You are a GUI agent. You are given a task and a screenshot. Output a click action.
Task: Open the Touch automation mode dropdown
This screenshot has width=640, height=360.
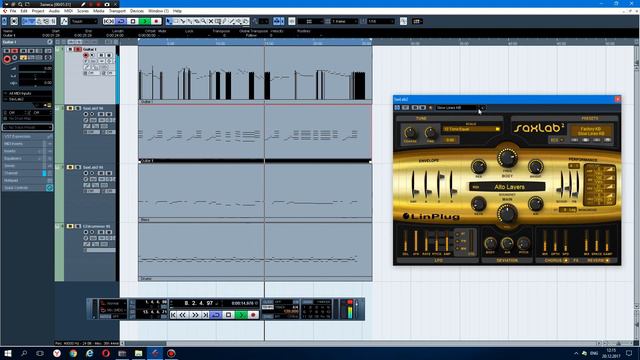(84, 21)
